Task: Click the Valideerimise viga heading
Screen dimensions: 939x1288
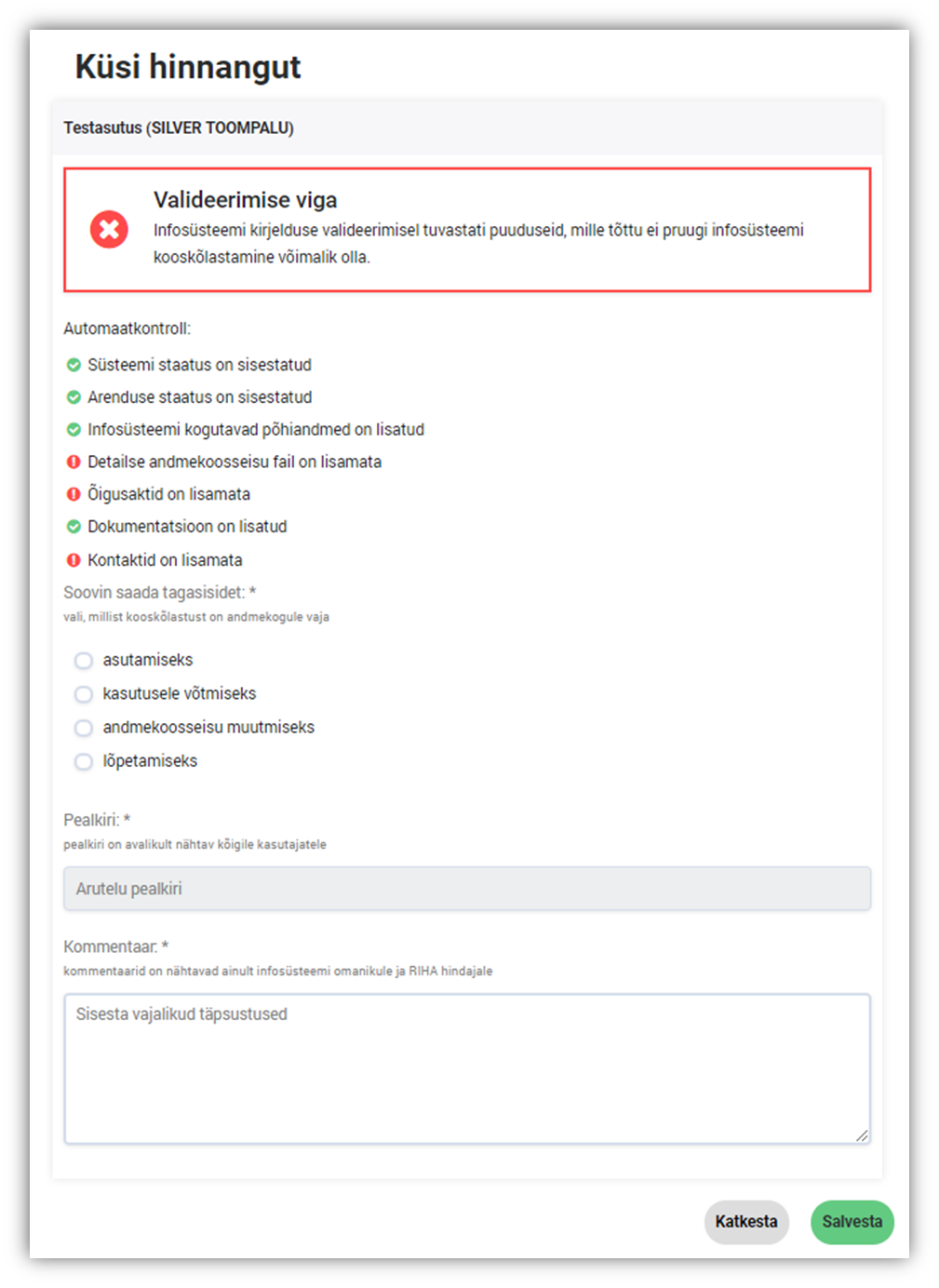Action: click(246, 200)
